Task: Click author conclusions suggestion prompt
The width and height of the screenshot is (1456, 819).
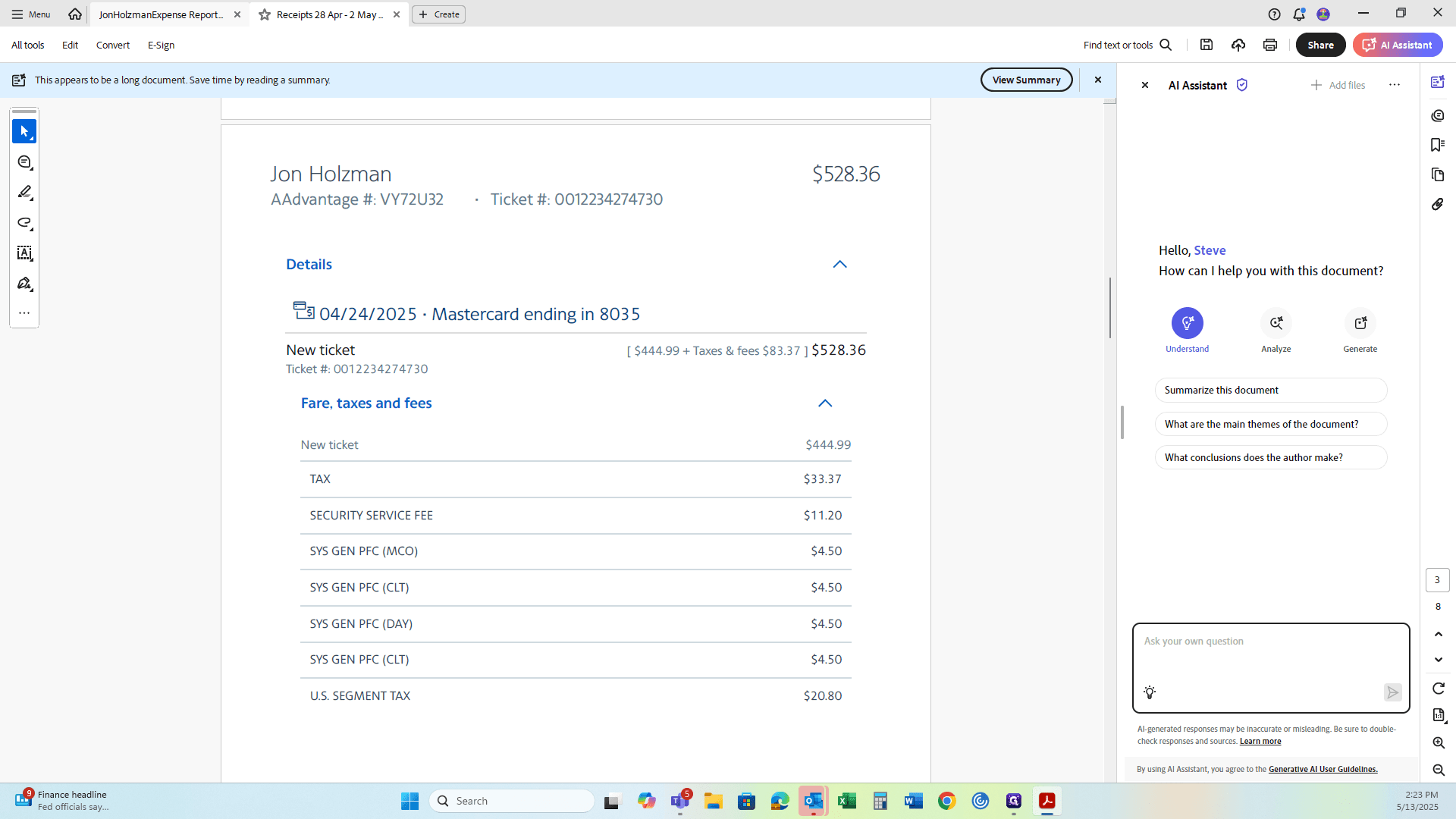Action: 1271,457
